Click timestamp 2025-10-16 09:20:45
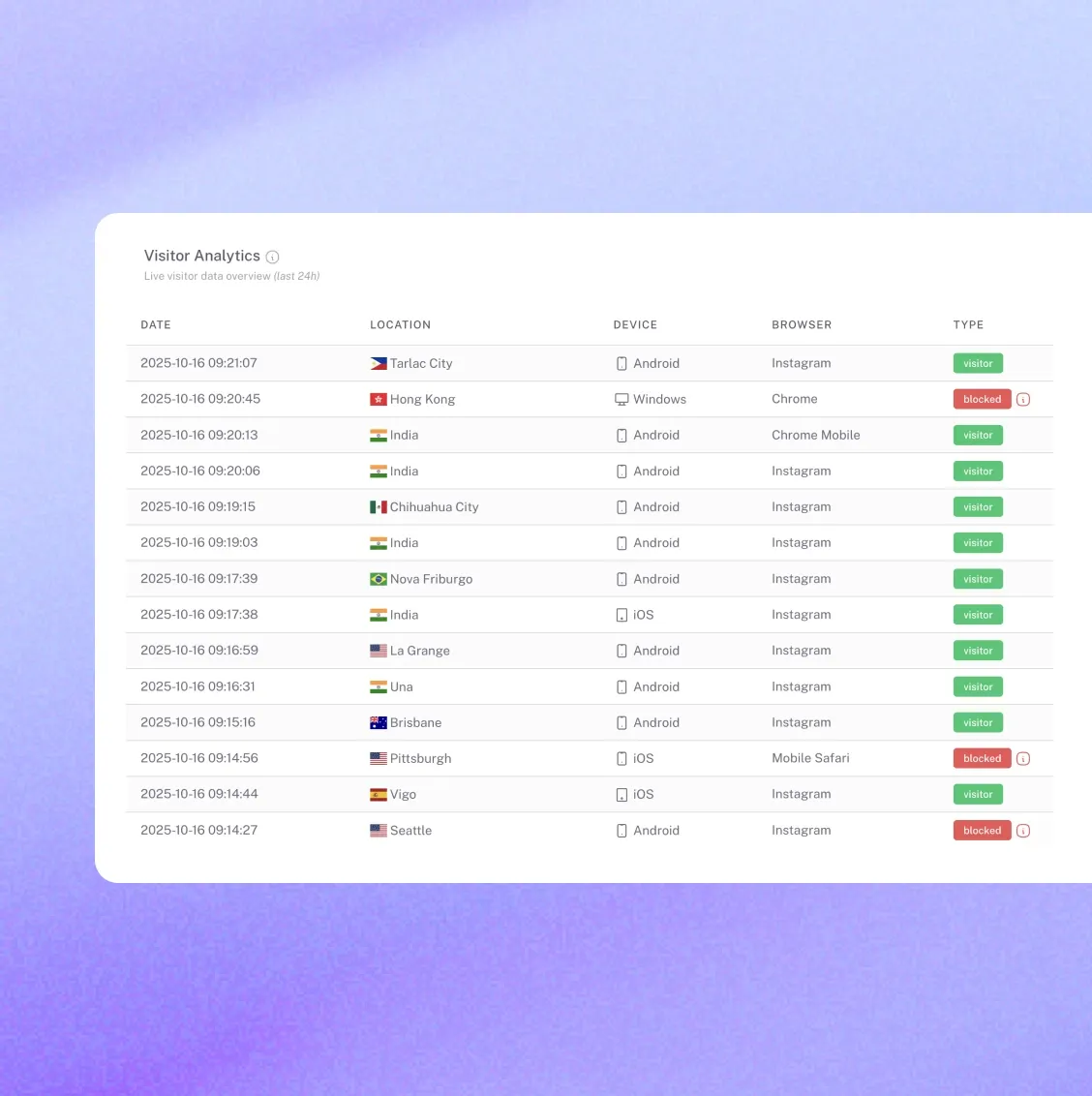Screen dimensions: 1092x1096 tap(200, 399)
